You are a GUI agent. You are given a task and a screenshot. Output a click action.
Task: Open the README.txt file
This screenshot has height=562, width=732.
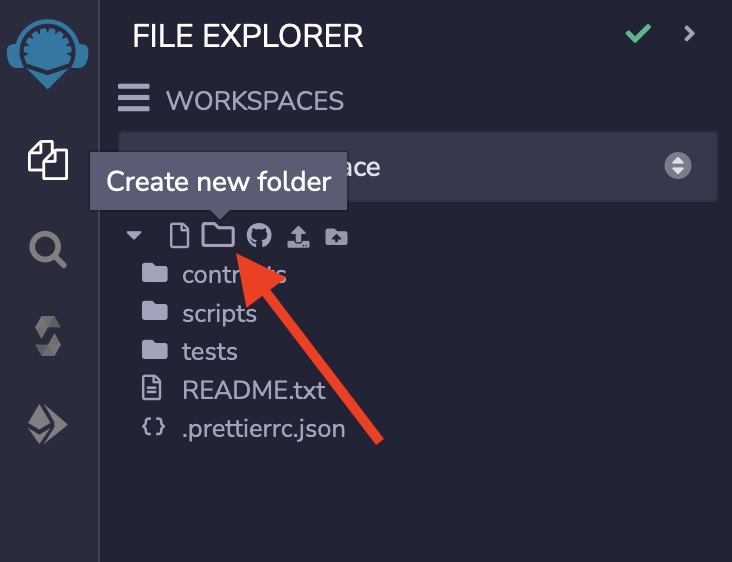233,390
